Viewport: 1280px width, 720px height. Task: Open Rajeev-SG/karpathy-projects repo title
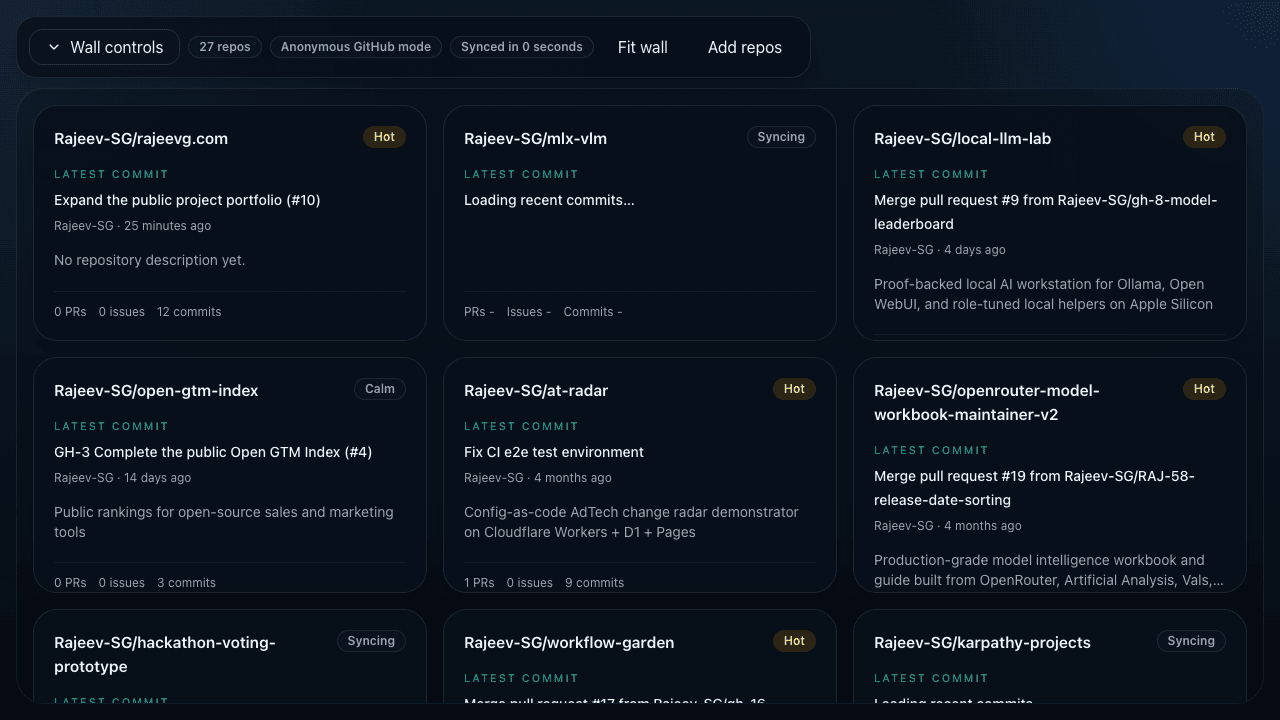click(982, 643)
